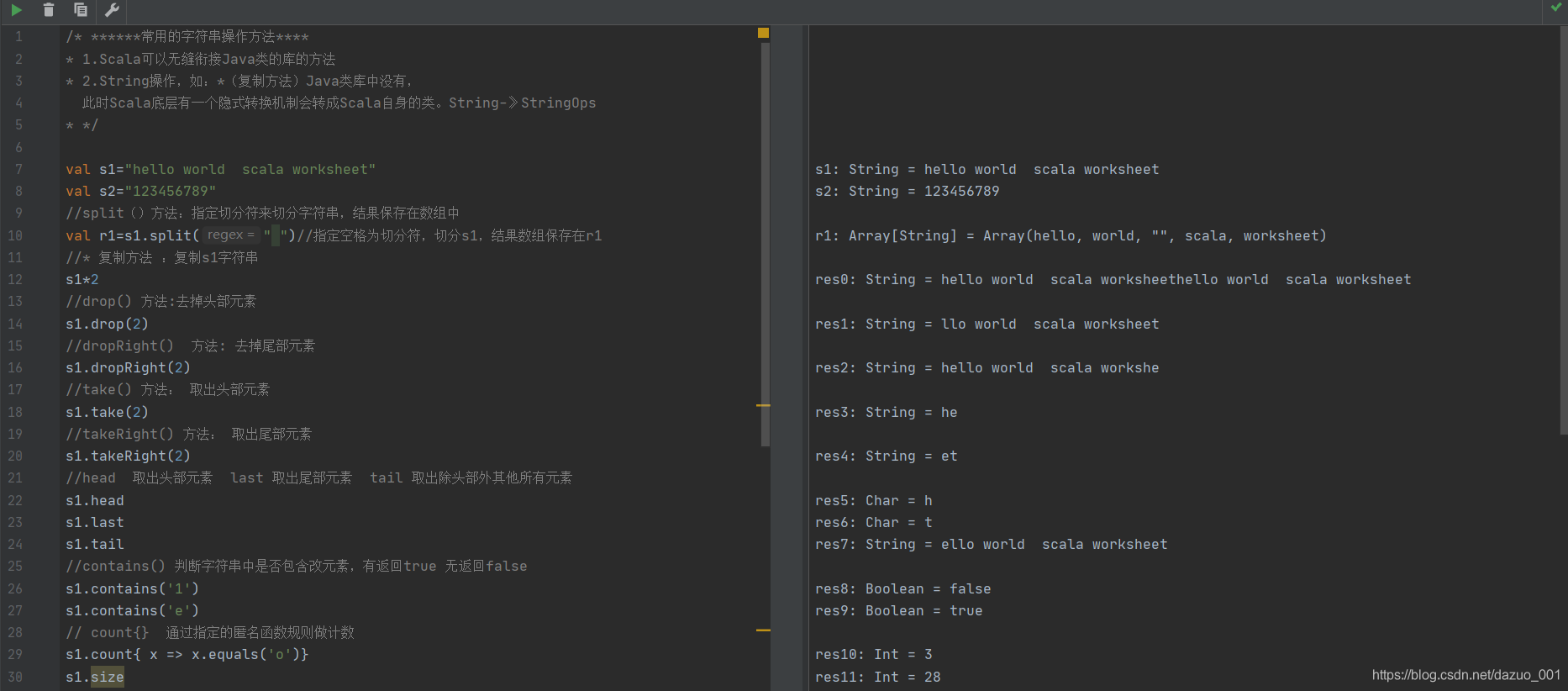Click orange warning stripe marker near line 28
The height and width of the screenshot is (691, 1568).
click(763, 630)
